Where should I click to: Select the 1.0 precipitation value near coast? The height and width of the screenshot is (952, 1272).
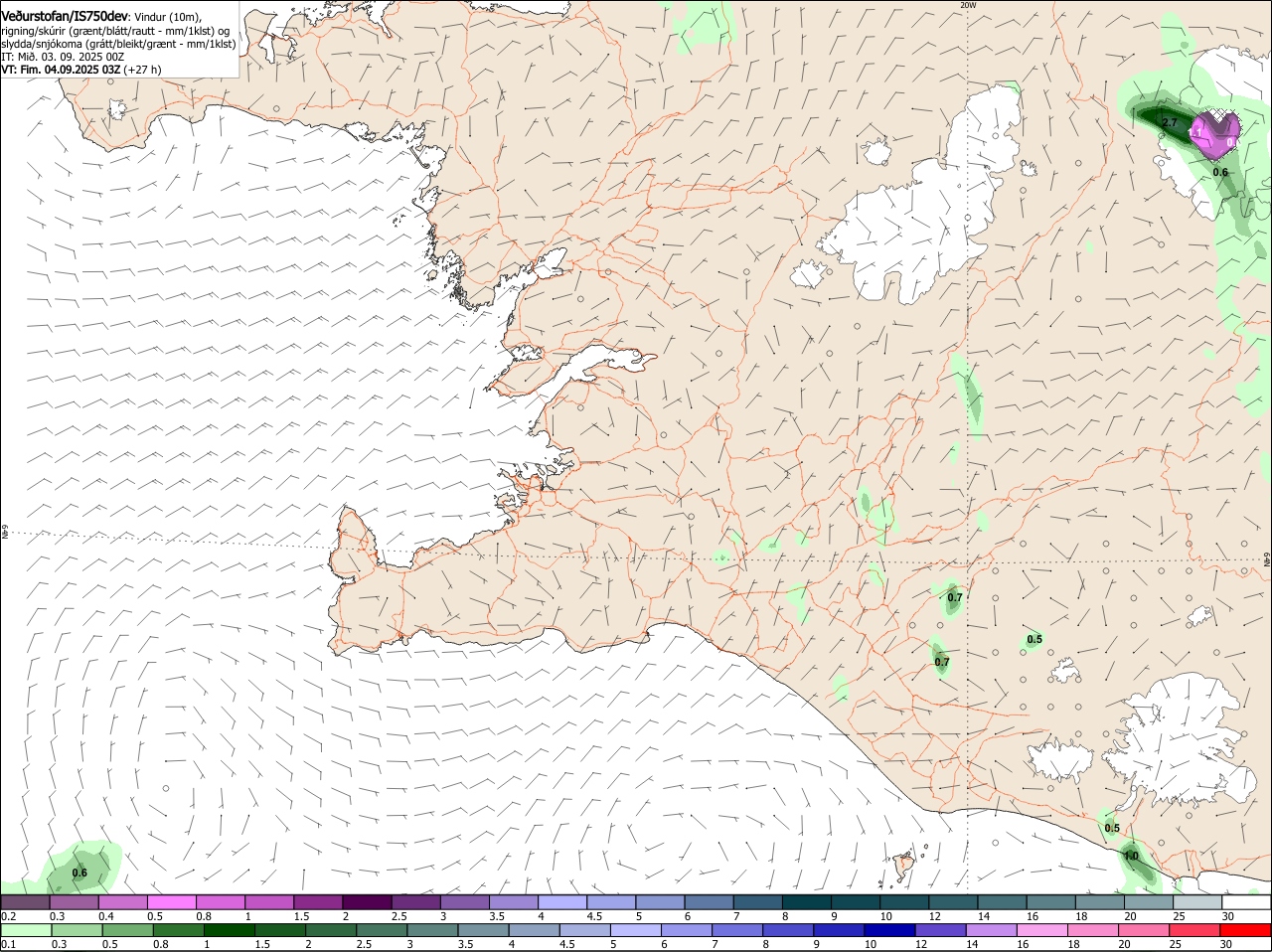pos(1130,856)
